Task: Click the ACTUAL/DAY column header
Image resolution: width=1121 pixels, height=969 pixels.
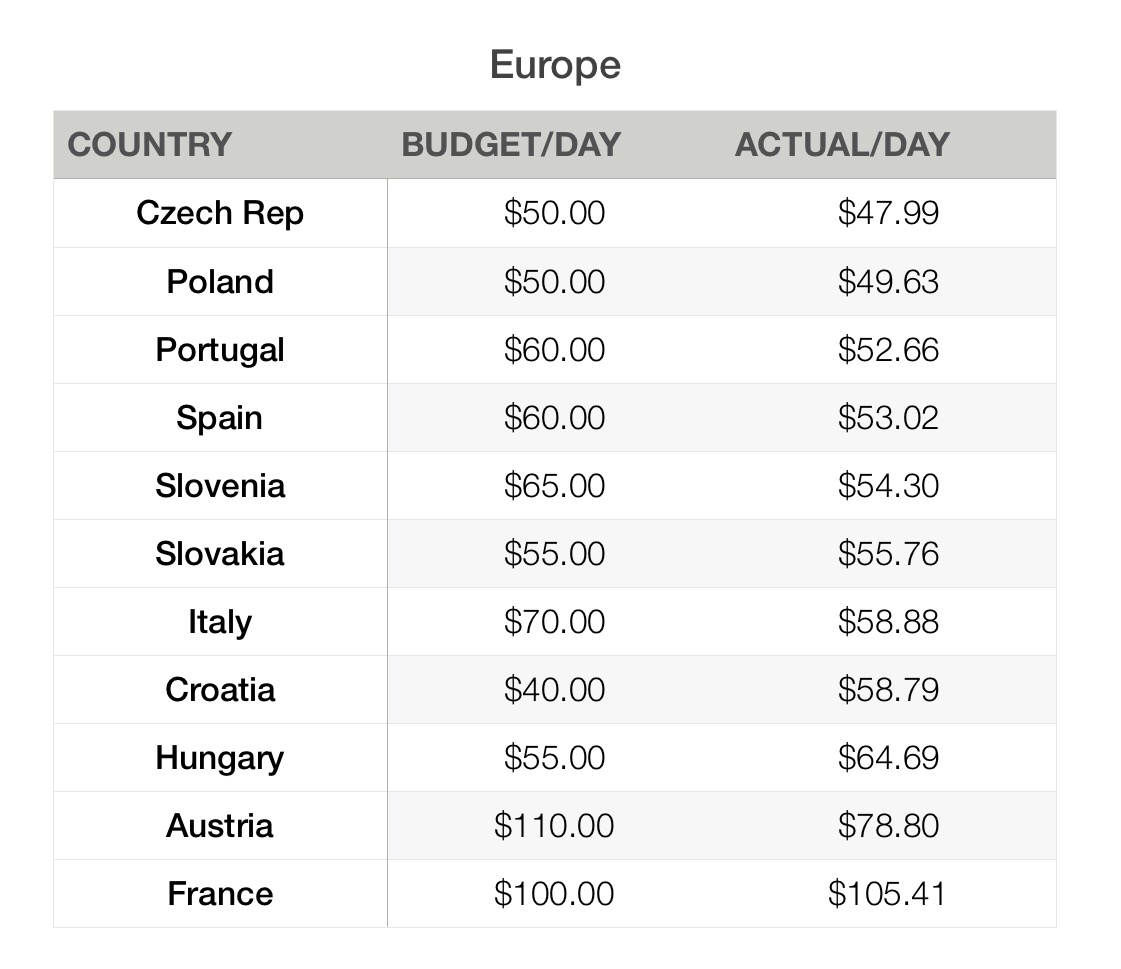Action: pos(842,145)
